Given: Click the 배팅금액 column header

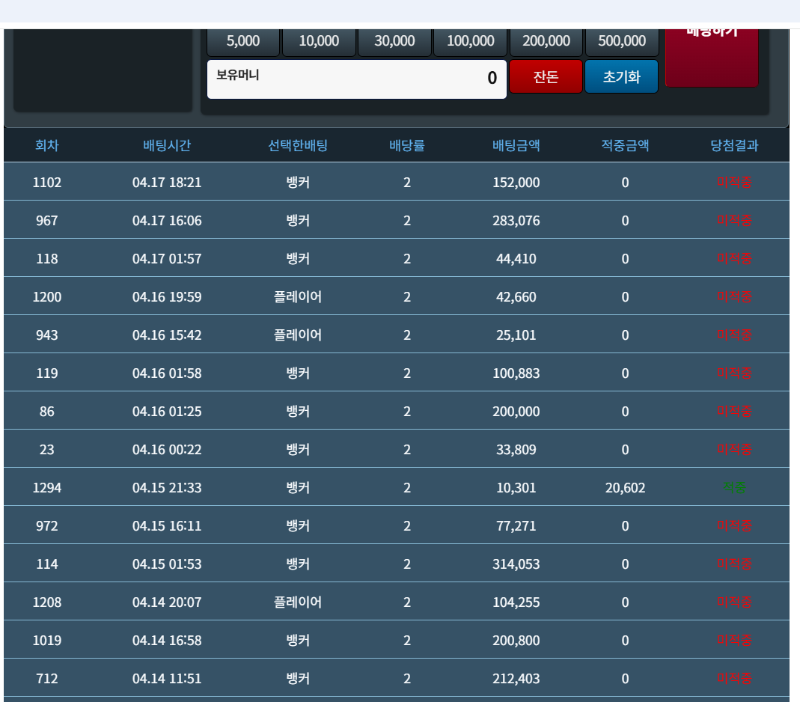Looking at the screenshot, I should [x=517, y=145].
